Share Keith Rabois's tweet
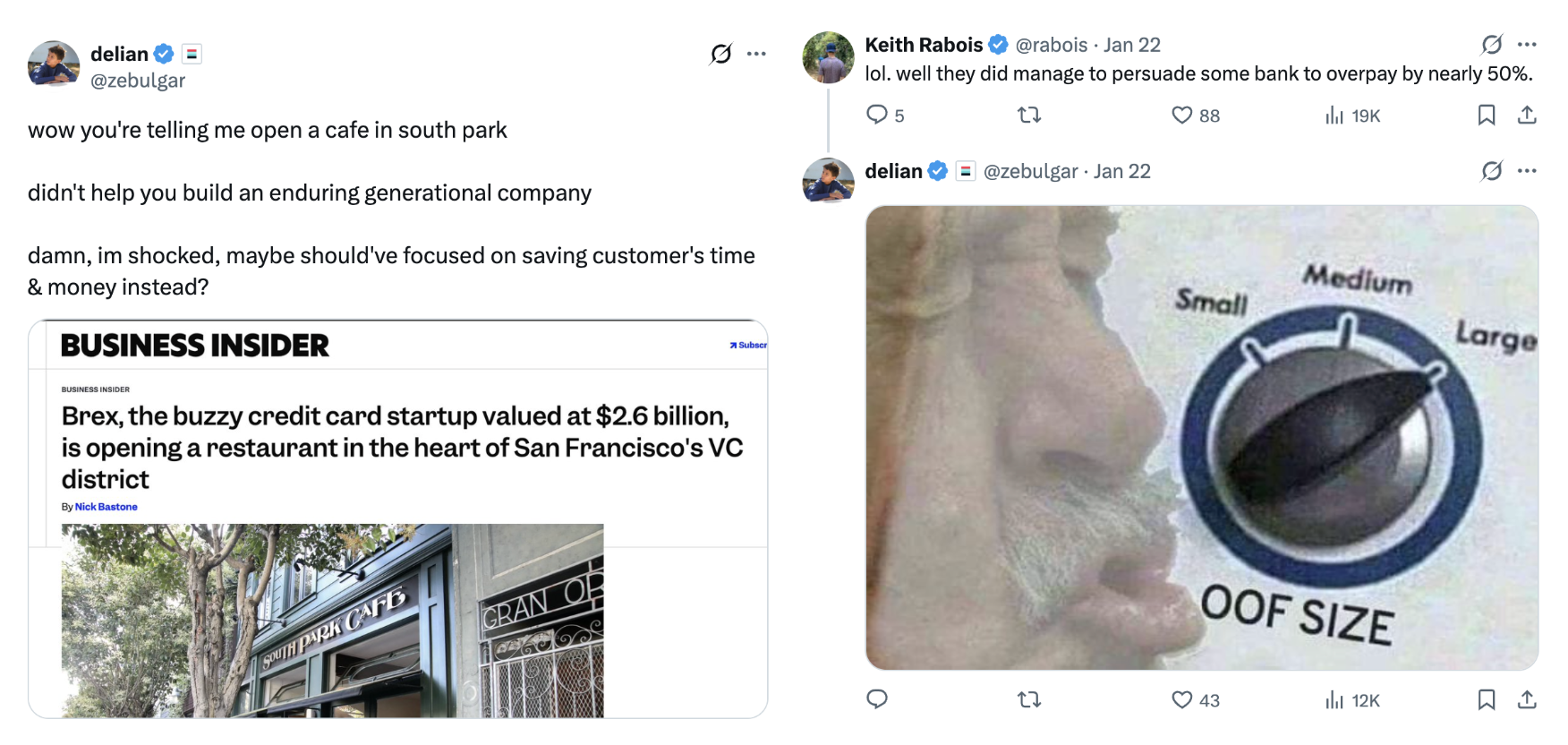Viewport: 1568px width, 745px height. (1527, 115)
